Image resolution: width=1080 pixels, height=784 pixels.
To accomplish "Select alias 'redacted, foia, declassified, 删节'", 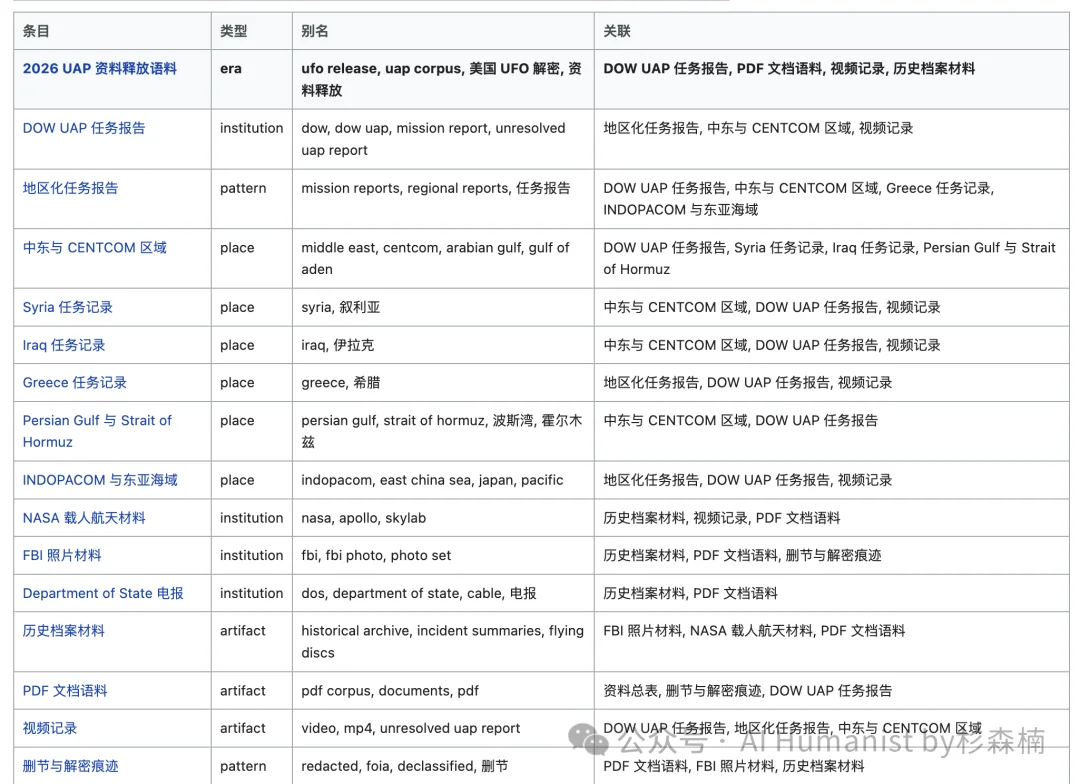I will pyautogui.click(x=404, y=766).
